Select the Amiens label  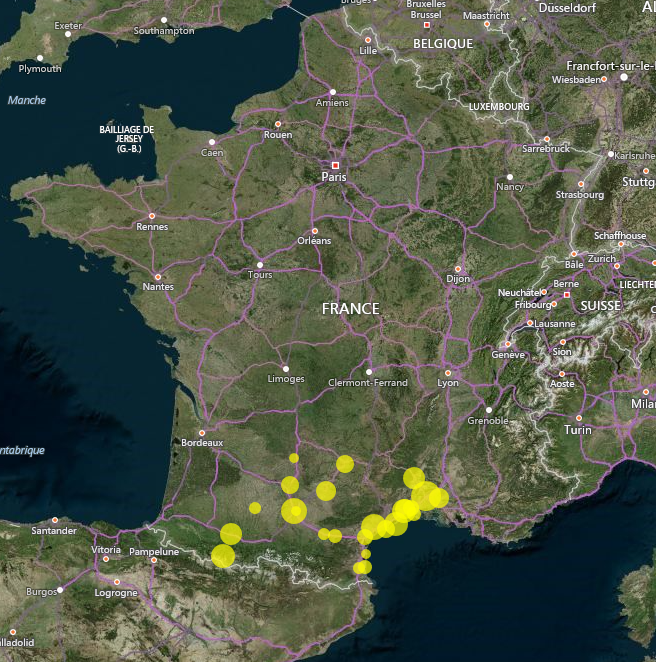[x=332, y=103]
